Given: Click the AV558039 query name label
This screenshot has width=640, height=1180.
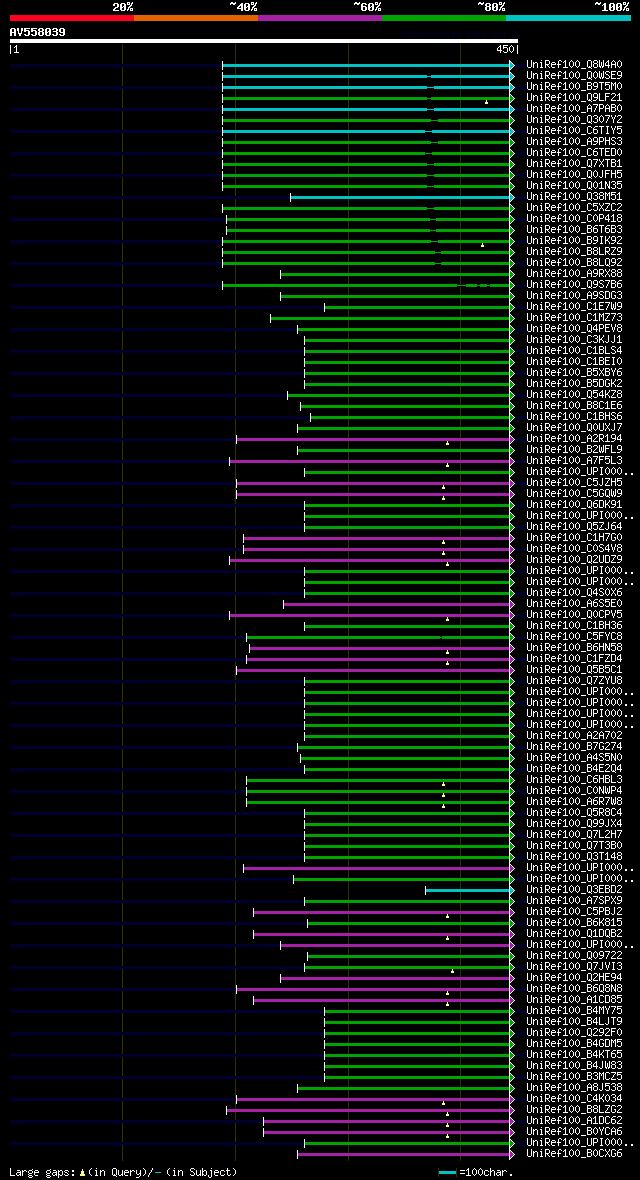Looking at the screenshot, I should 37,32.
